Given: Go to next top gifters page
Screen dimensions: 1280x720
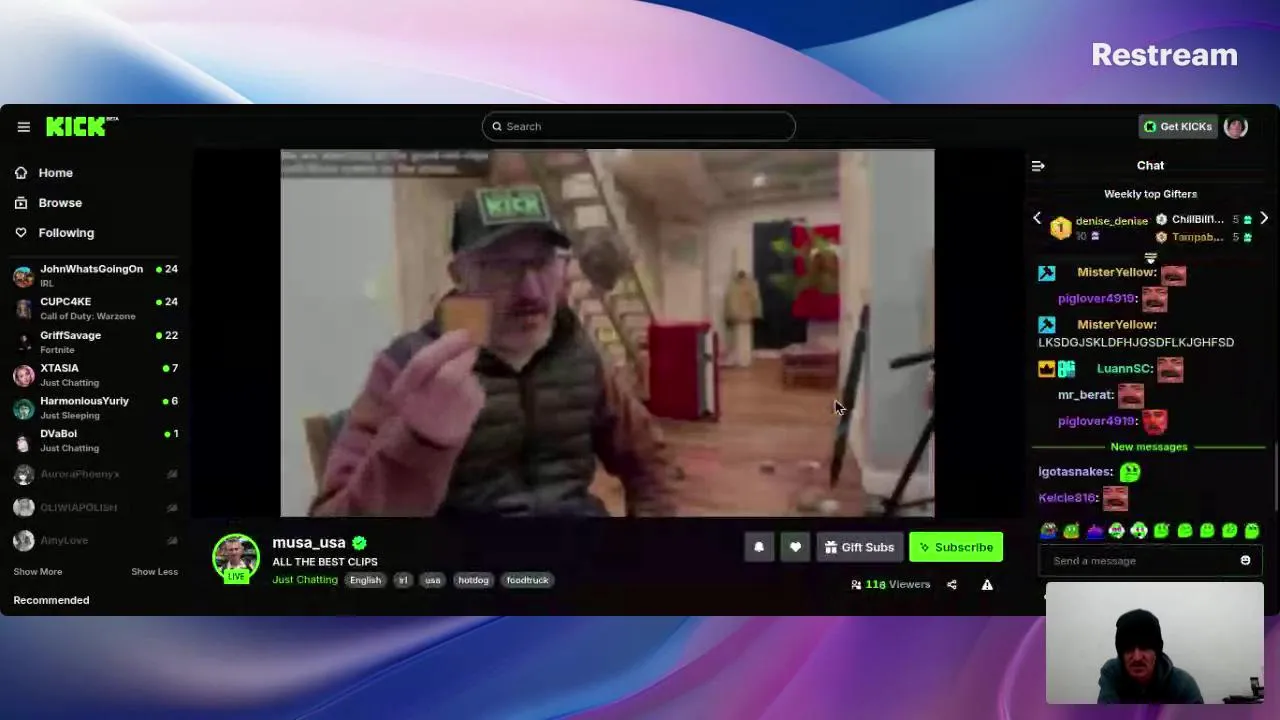Looking at the screenshot, I should click(1264, 218).
